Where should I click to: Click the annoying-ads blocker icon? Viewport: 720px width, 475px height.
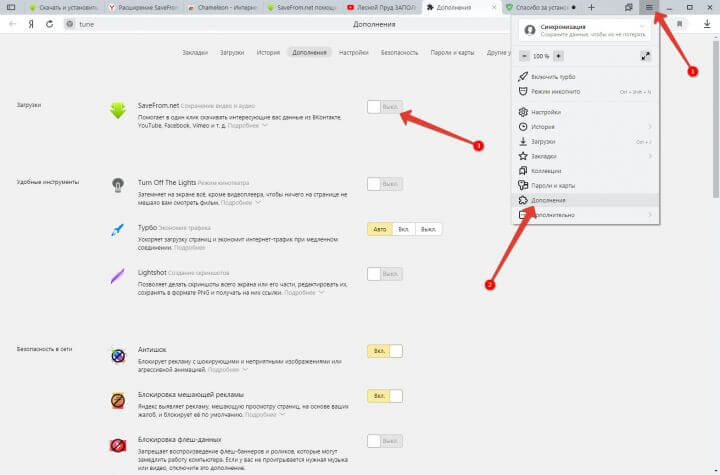pyautogui.click(x=118, y=401)
